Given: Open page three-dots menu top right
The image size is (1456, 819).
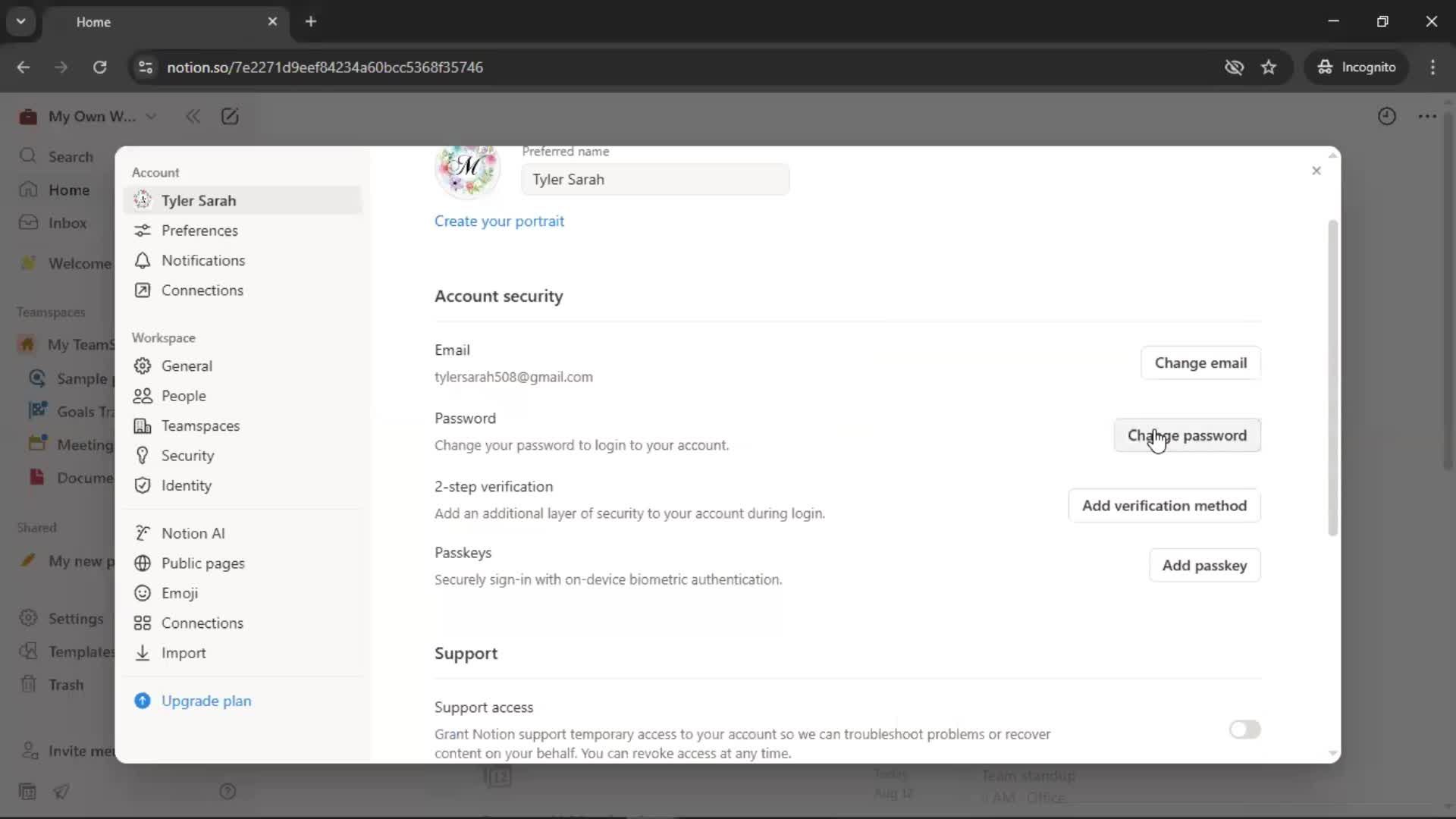Looking at the screenshot, I should tap(1427, 117).
